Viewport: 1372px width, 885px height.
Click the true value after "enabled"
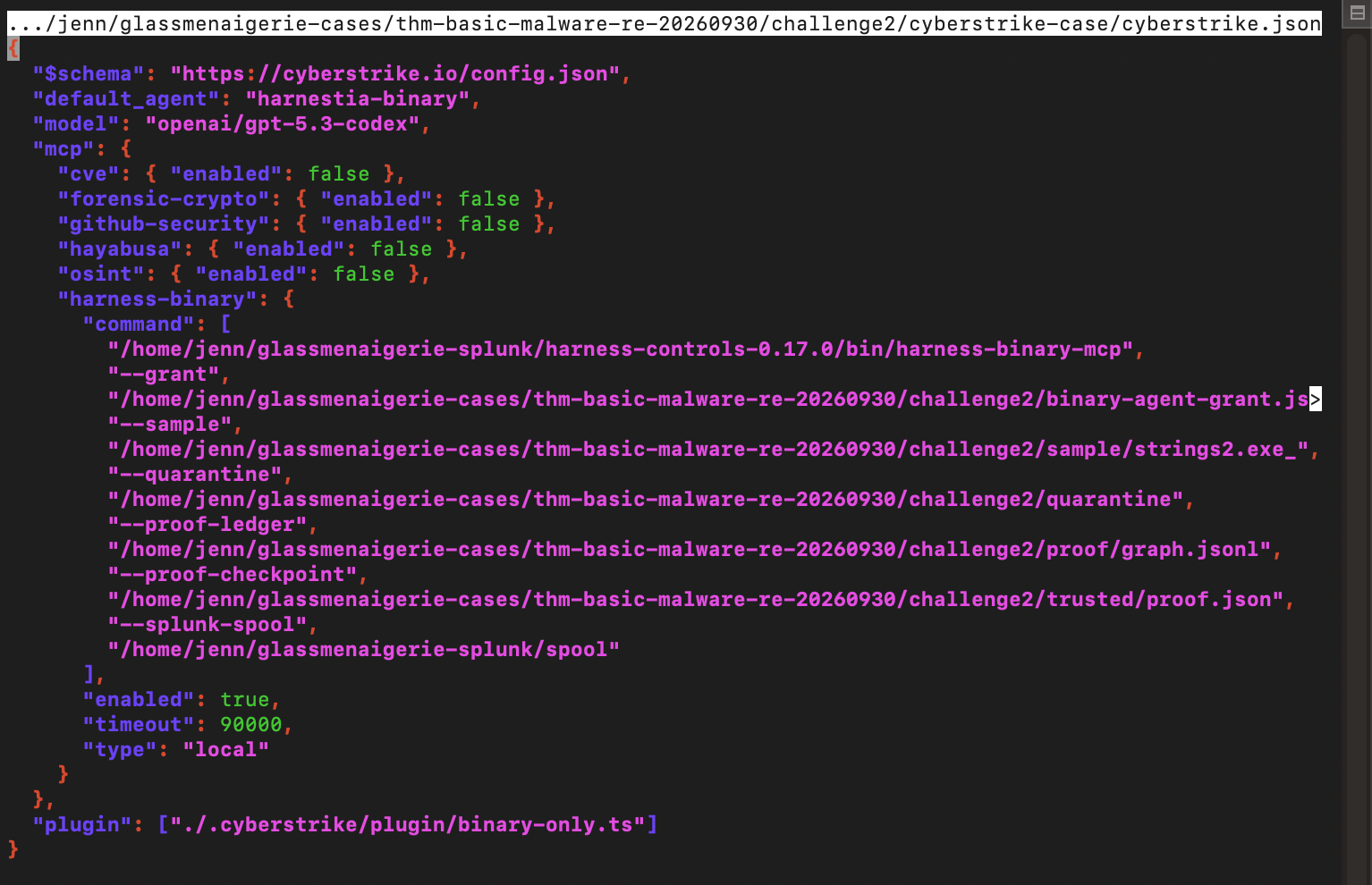click(245, 699)
